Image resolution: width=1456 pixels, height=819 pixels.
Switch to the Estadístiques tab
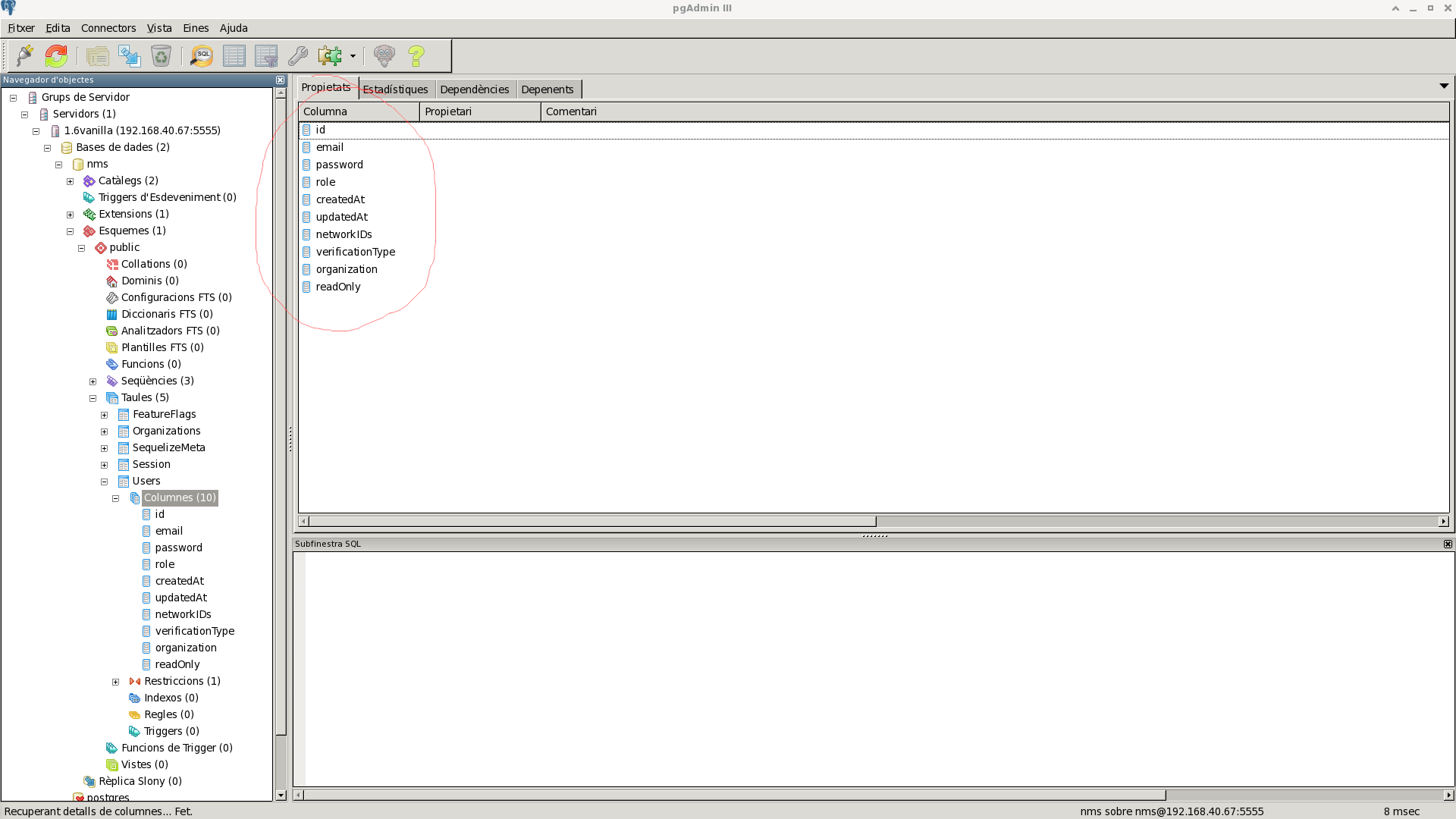pyautogui.click(x=395, y=89)
